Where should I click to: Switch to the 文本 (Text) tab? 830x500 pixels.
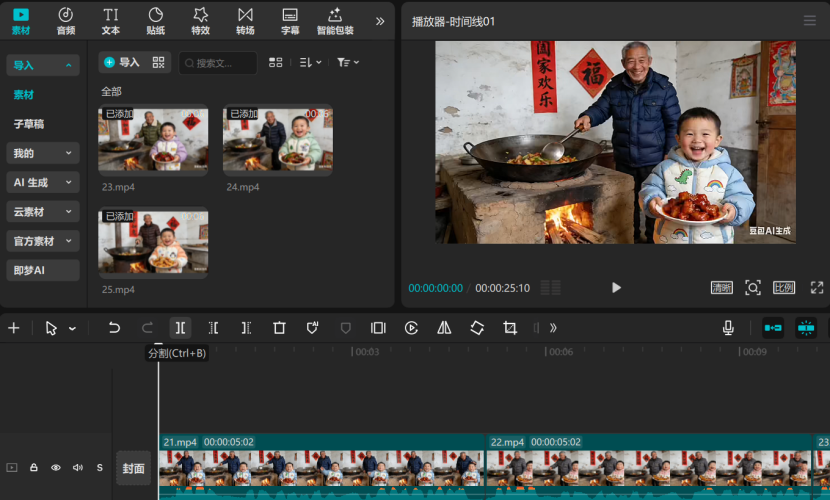tap(111, 20)
